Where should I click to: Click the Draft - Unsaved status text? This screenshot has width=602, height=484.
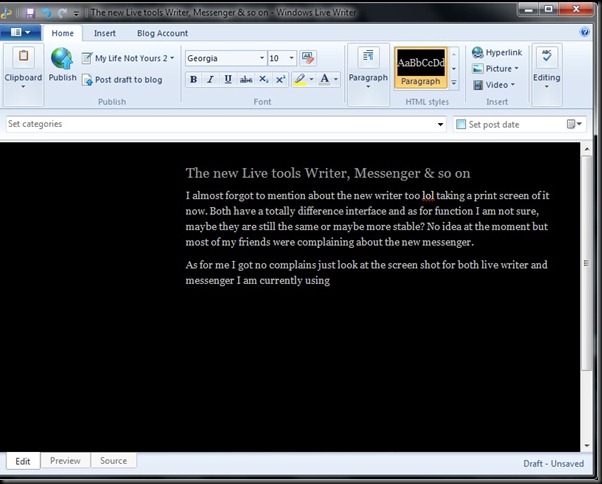[553, 464]
